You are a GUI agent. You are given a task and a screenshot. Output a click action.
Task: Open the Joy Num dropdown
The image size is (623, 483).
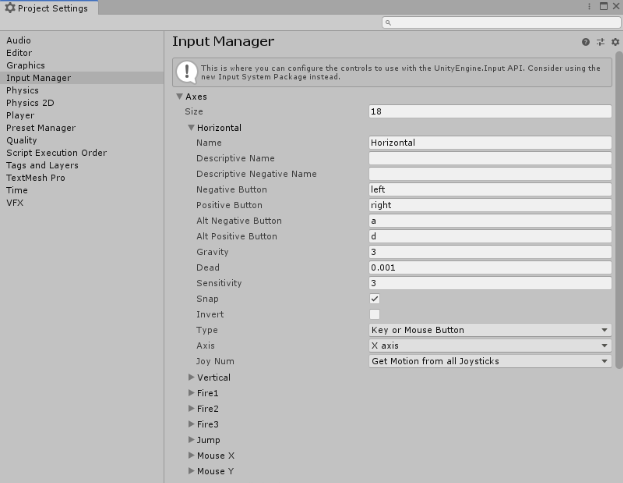point(490,361)
